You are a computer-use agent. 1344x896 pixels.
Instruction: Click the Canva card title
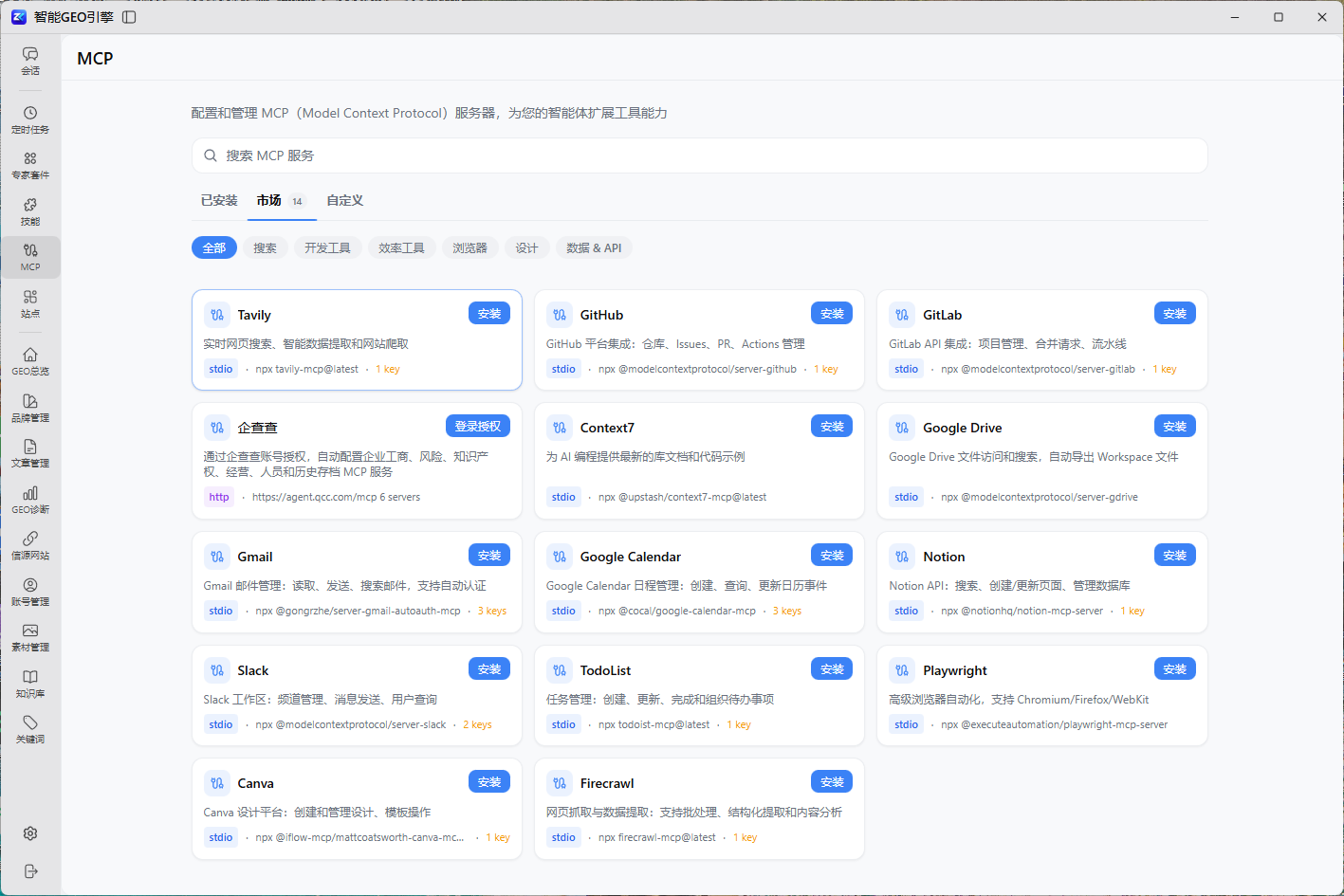(256, 783)
